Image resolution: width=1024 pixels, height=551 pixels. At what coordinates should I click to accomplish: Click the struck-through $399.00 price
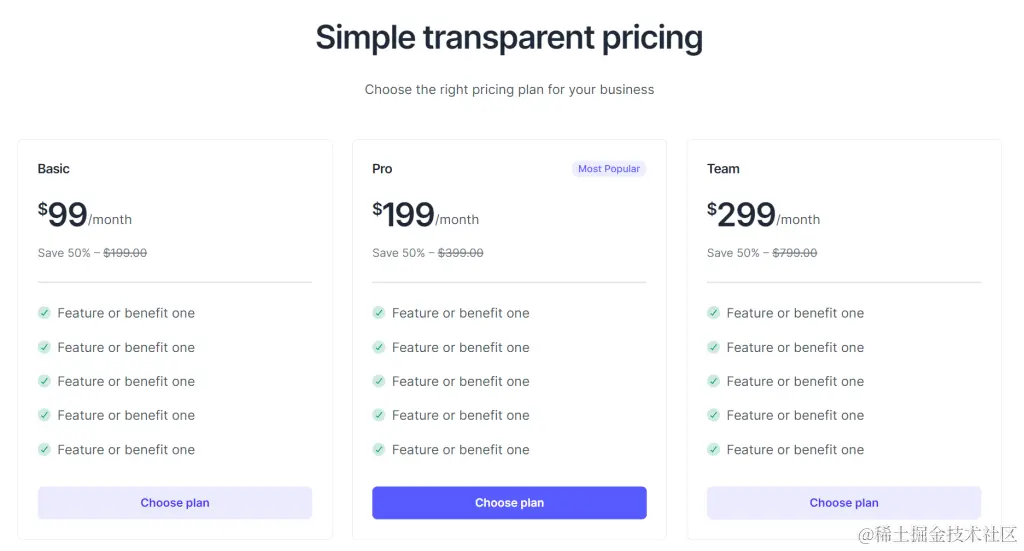click(461, 253)
